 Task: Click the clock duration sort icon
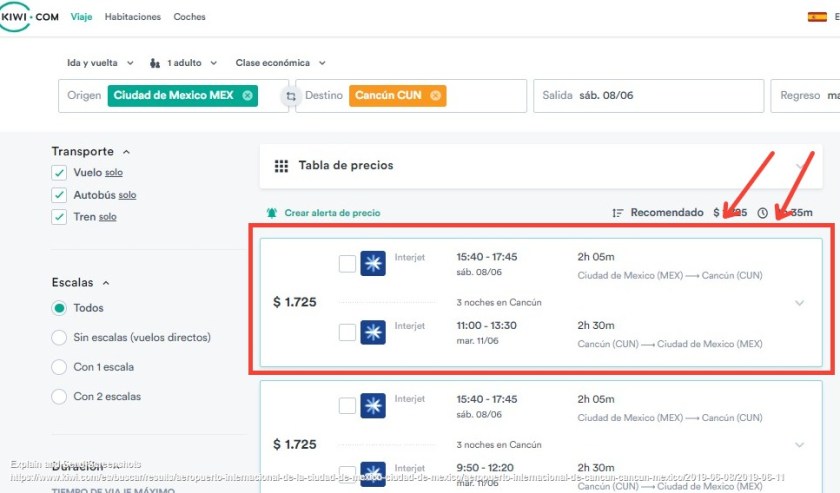tap(762, 213)
